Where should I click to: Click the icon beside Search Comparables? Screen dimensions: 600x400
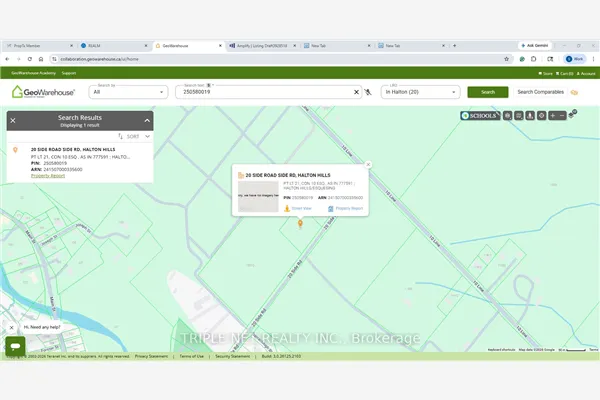(x=574, y=92)
